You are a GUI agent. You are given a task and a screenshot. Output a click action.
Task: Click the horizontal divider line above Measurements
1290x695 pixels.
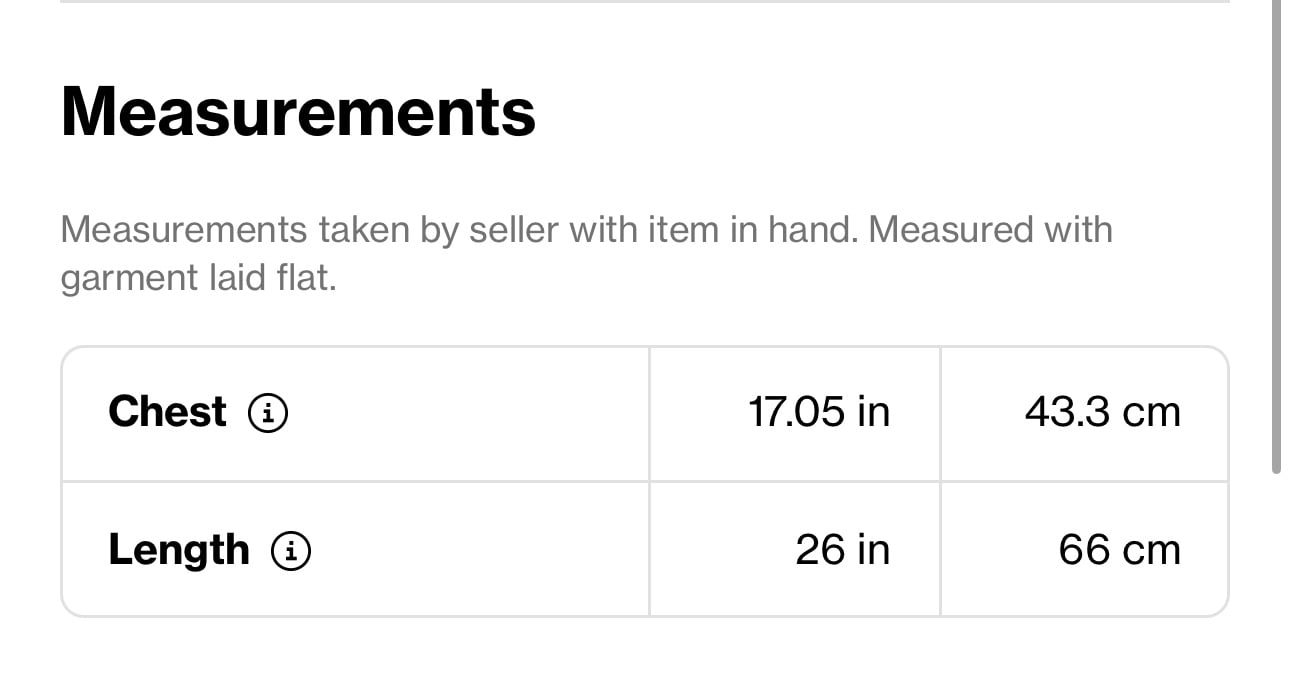(644, 2)
